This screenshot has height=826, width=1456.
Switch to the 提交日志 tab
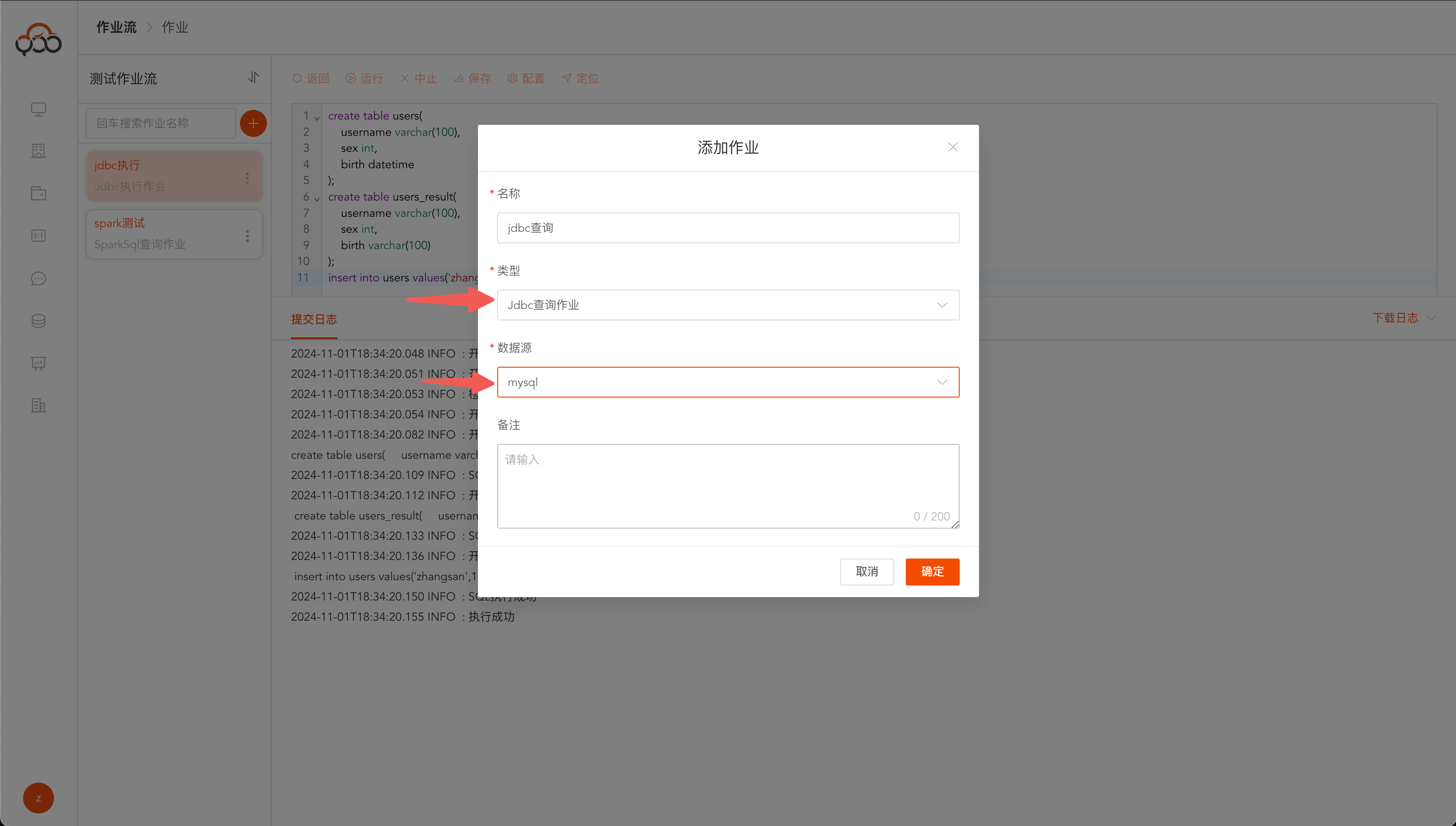coord(314,320)
